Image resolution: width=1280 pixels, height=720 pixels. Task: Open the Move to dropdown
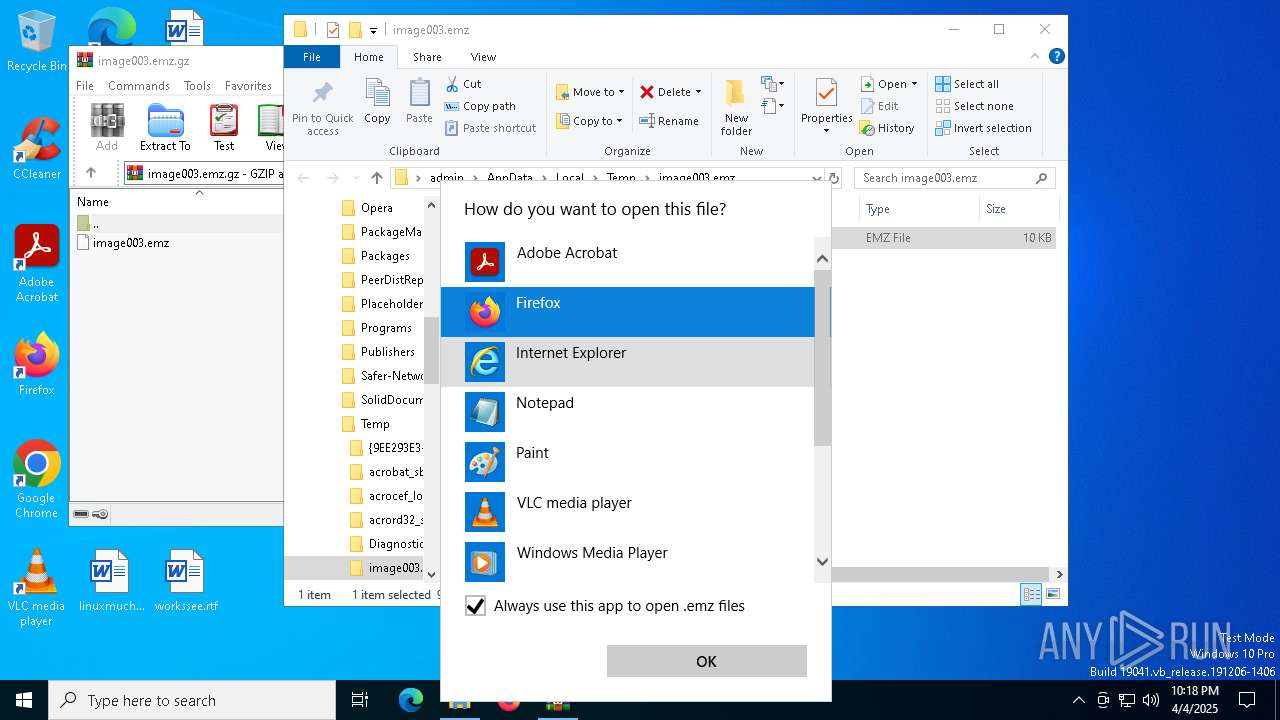pos(590,92)
